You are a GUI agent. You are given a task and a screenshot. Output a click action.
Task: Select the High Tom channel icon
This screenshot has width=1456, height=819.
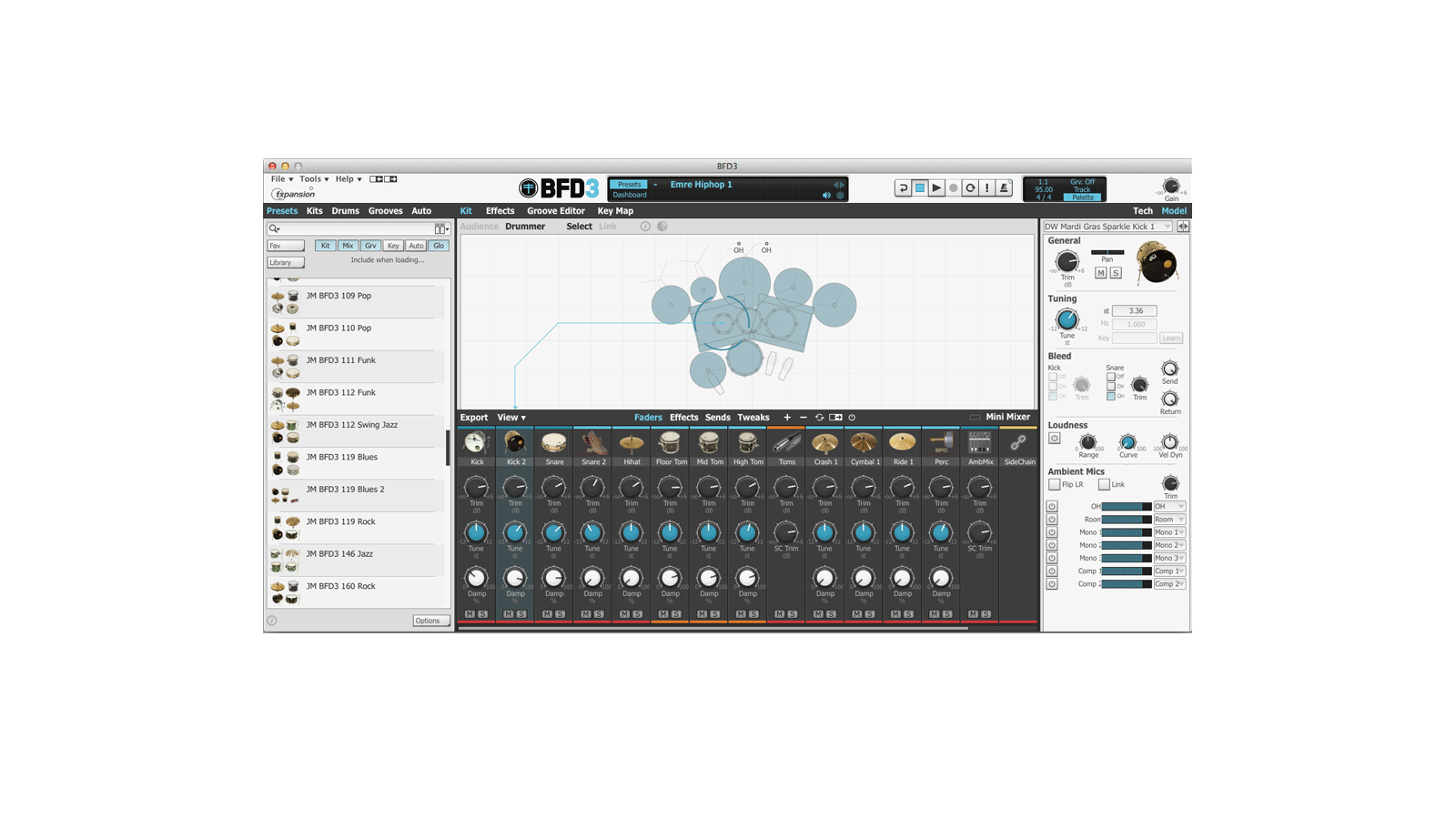(x=747, y=443)
